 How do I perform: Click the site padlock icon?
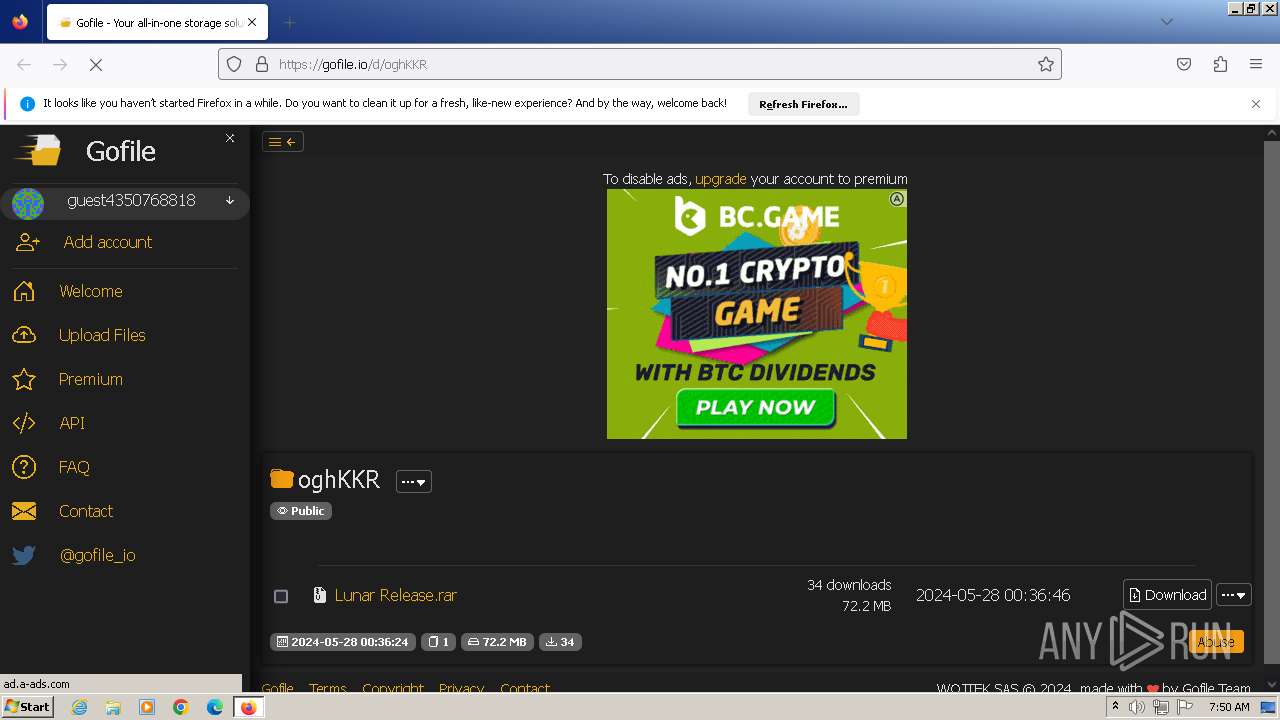[x=262, y=64]
